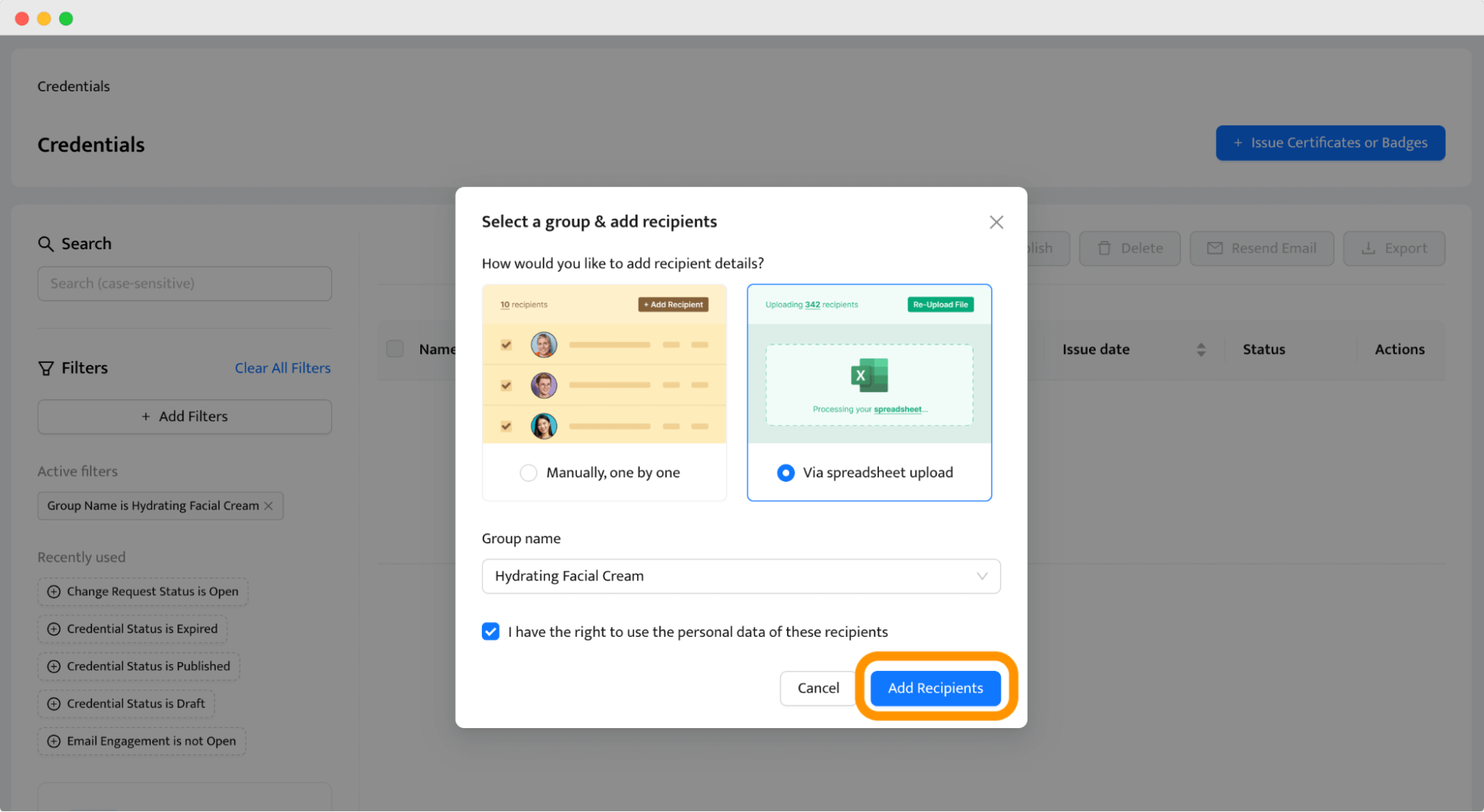Screen dimensions: 1484x812
Task: Click the search magnifier icon
Action: tap(46, 243)
